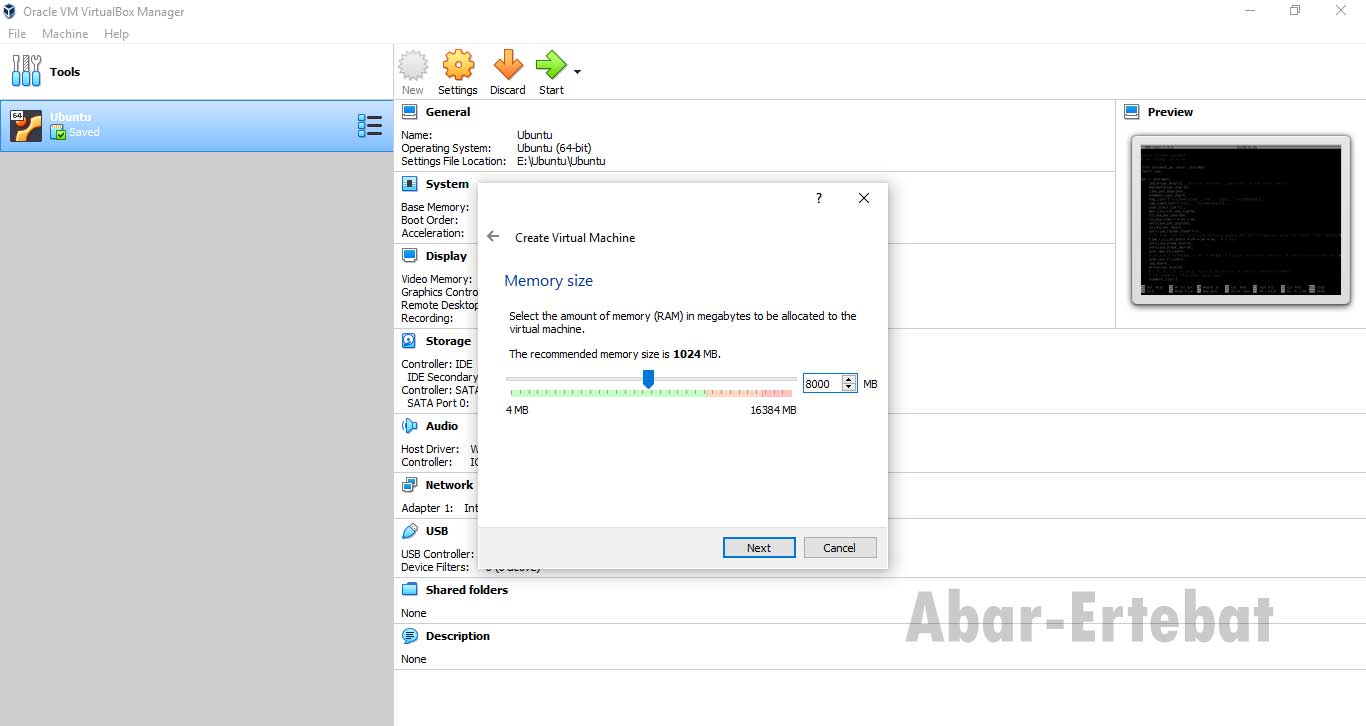The height and width of the screenshot is (726, 1366).
Task: Increase memory with spinner up arrow
Action: click(849, 379)
